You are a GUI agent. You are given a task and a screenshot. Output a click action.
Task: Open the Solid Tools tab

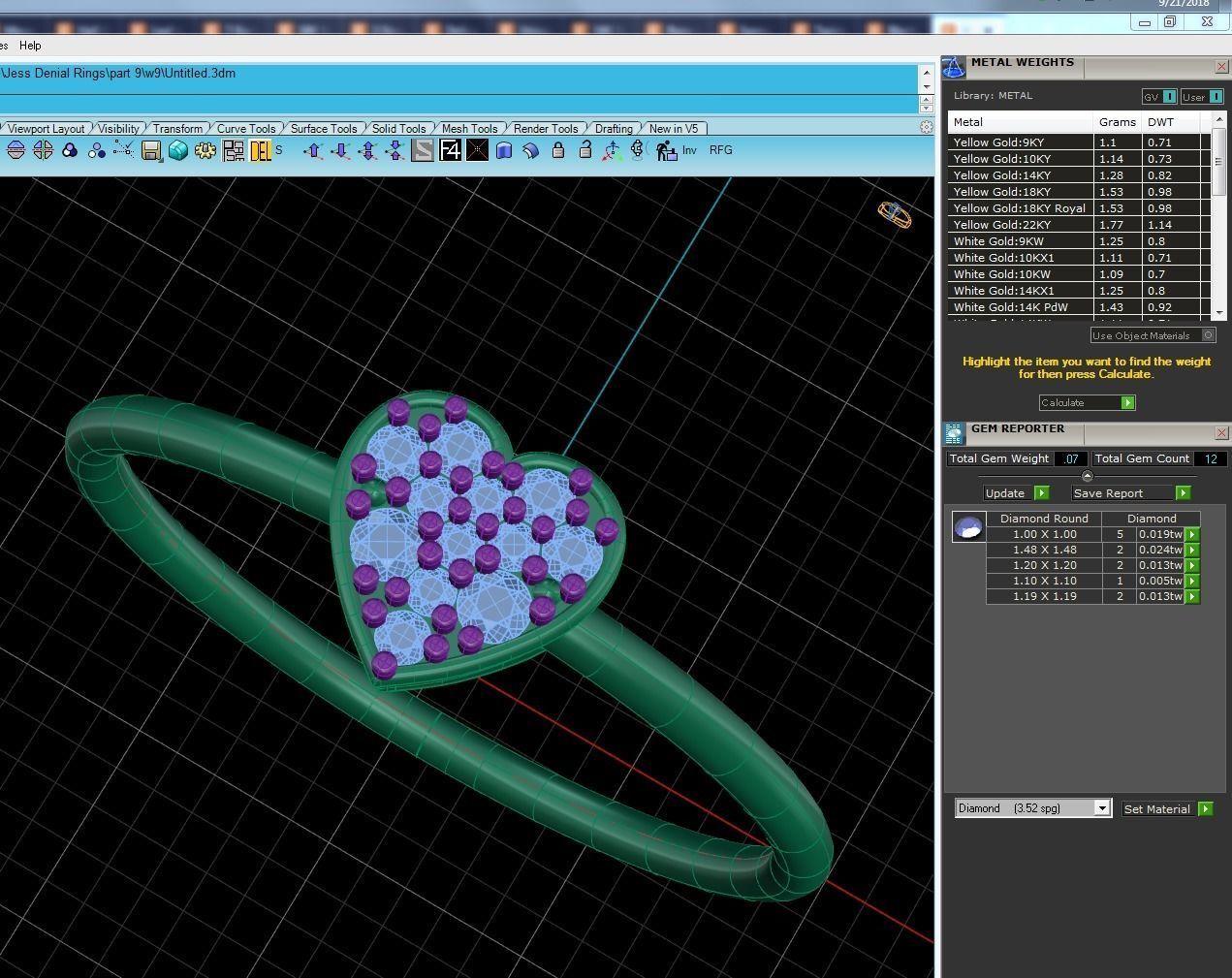pyautogui.click(x=398, y=128)
